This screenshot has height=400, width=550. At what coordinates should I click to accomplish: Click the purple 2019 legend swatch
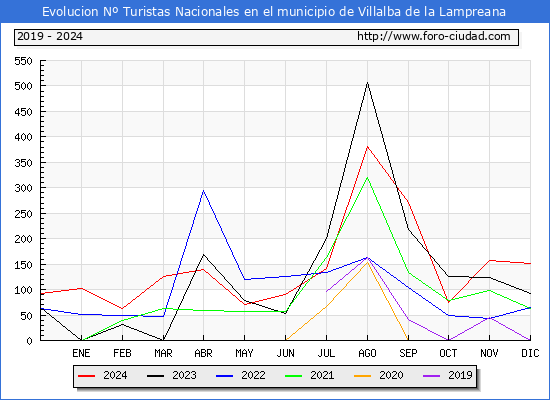coord(431,376)
